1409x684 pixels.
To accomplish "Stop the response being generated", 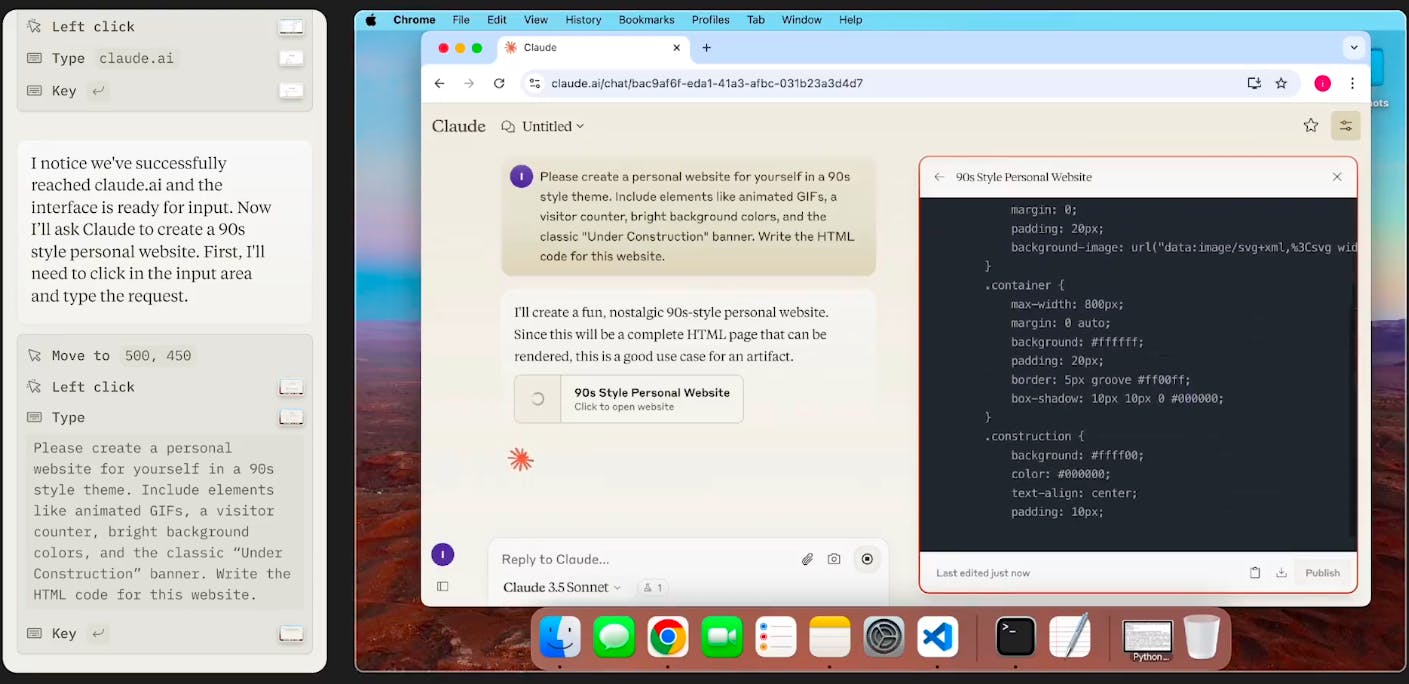I will [867, 559].
